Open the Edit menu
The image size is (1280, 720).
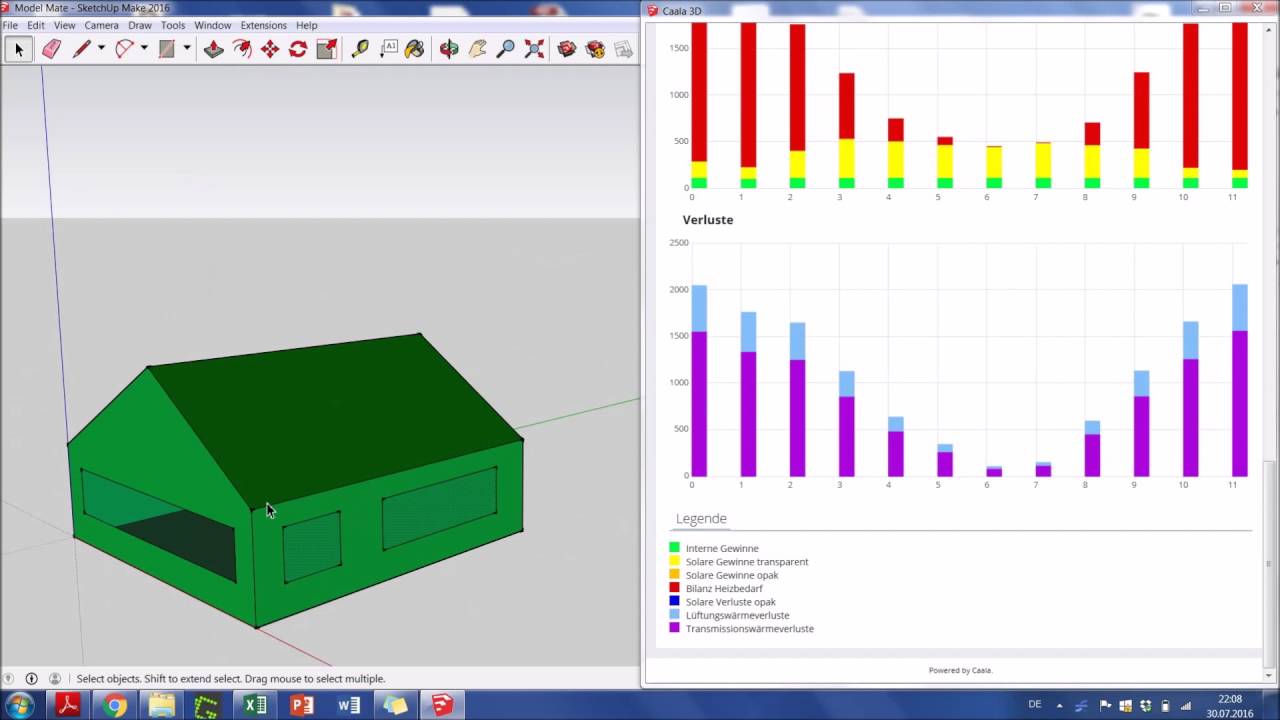click(35, 25)
